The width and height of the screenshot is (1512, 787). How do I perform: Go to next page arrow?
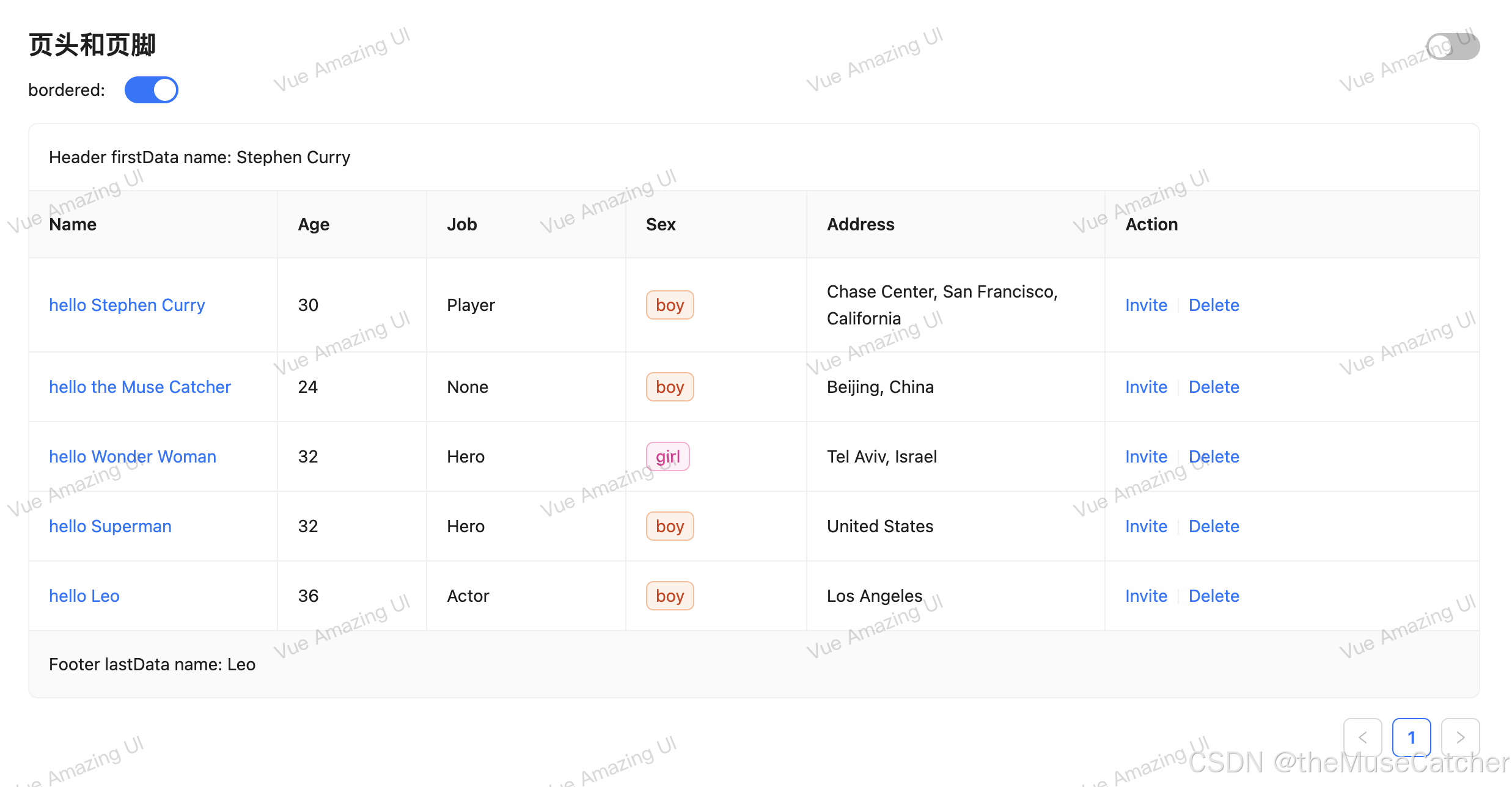pyautogui.click(x=1460, y=738)
